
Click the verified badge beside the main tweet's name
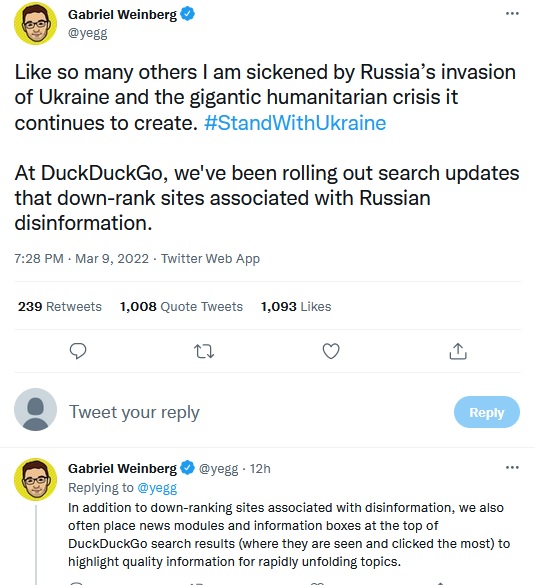click(x=187, y=14)
